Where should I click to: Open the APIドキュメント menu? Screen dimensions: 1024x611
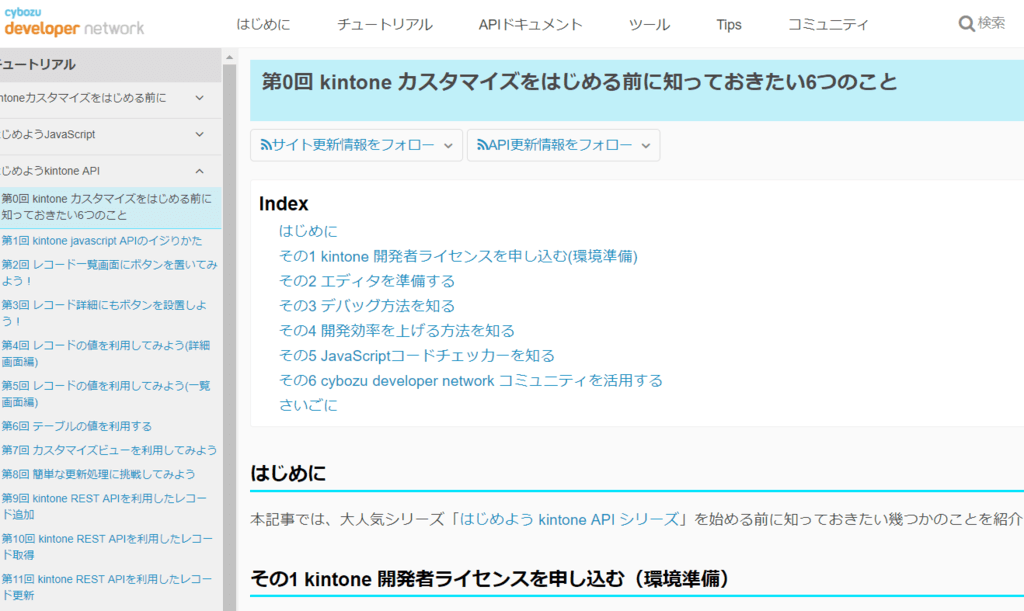click(x=530, y=25)
